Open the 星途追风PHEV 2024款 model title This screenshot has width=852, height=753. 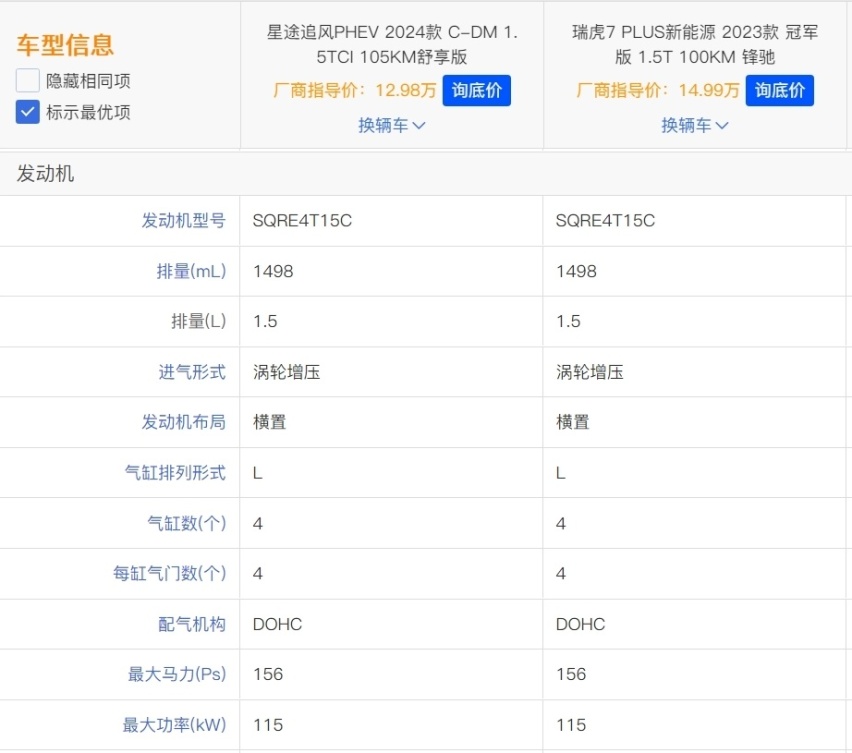tap(392, 45)
